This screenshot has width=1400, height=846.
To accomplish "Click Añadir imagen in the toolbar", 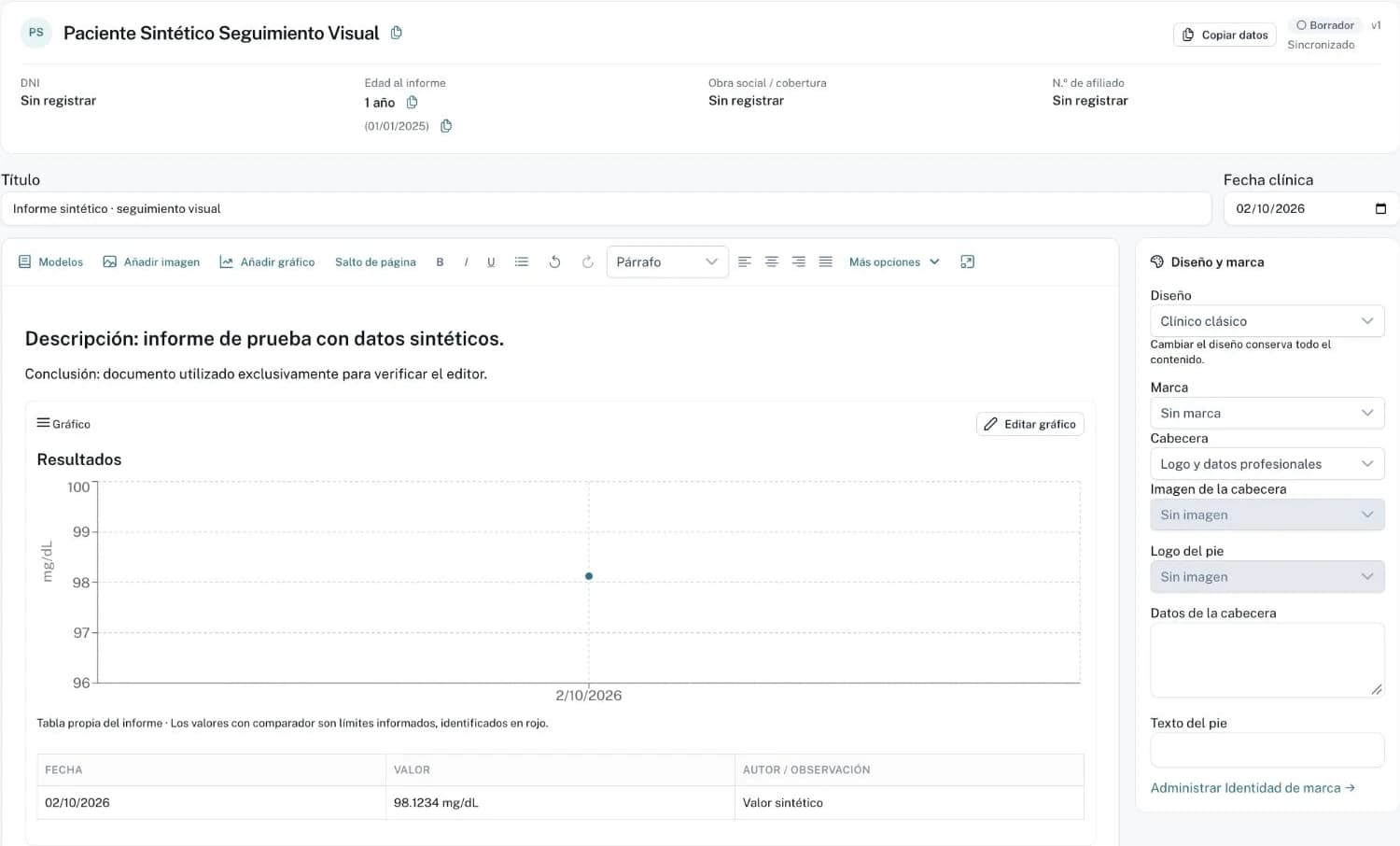I will pyautogui.click(x=151, y=262).
